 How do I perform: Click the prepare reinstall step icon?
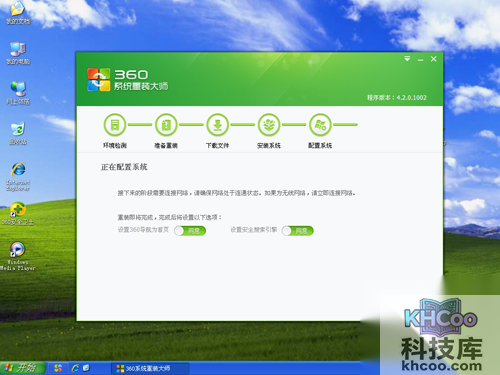pos(166,125)
